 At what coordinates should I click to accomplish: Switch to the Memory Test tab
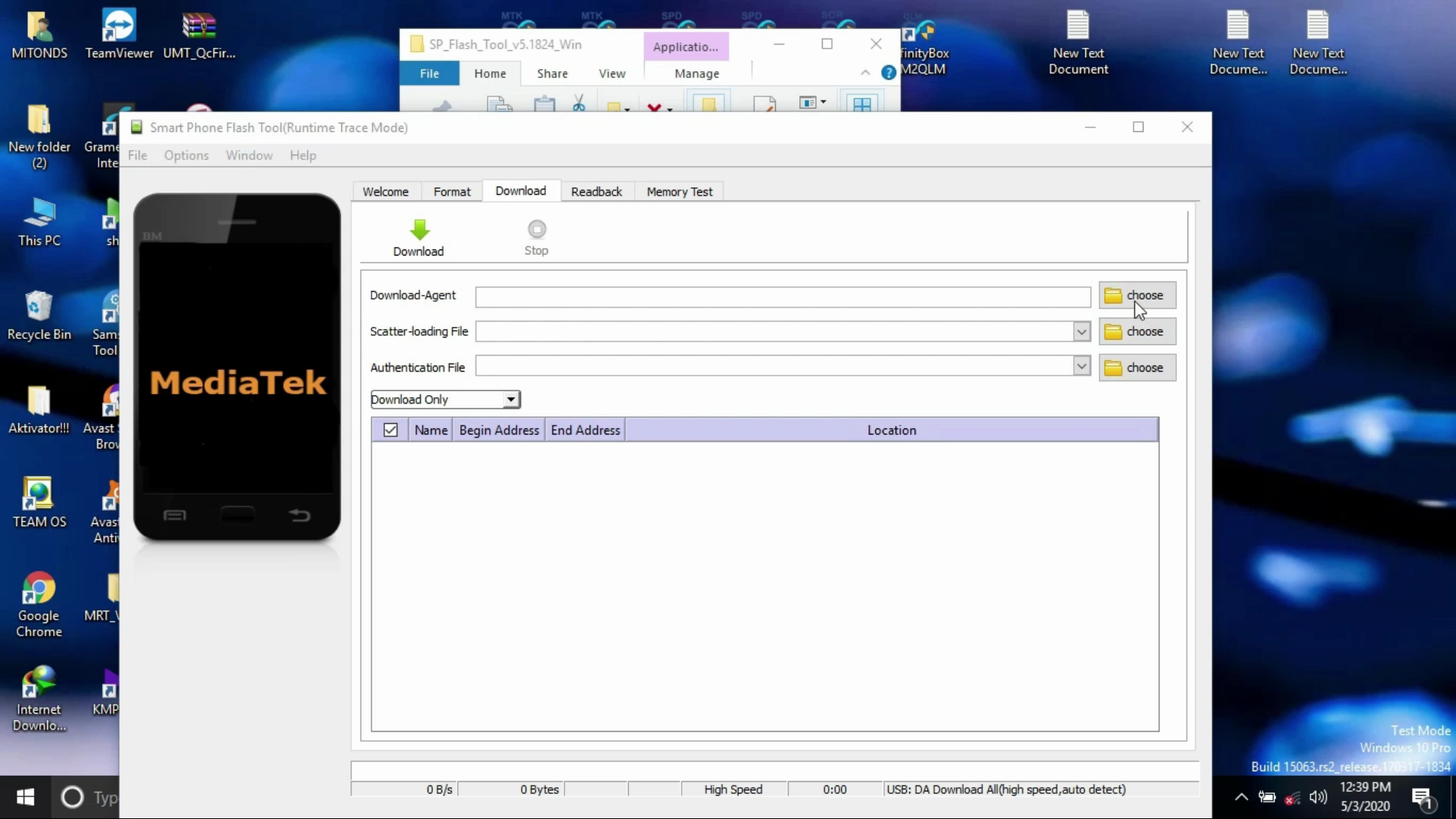(x=679, y=192)
